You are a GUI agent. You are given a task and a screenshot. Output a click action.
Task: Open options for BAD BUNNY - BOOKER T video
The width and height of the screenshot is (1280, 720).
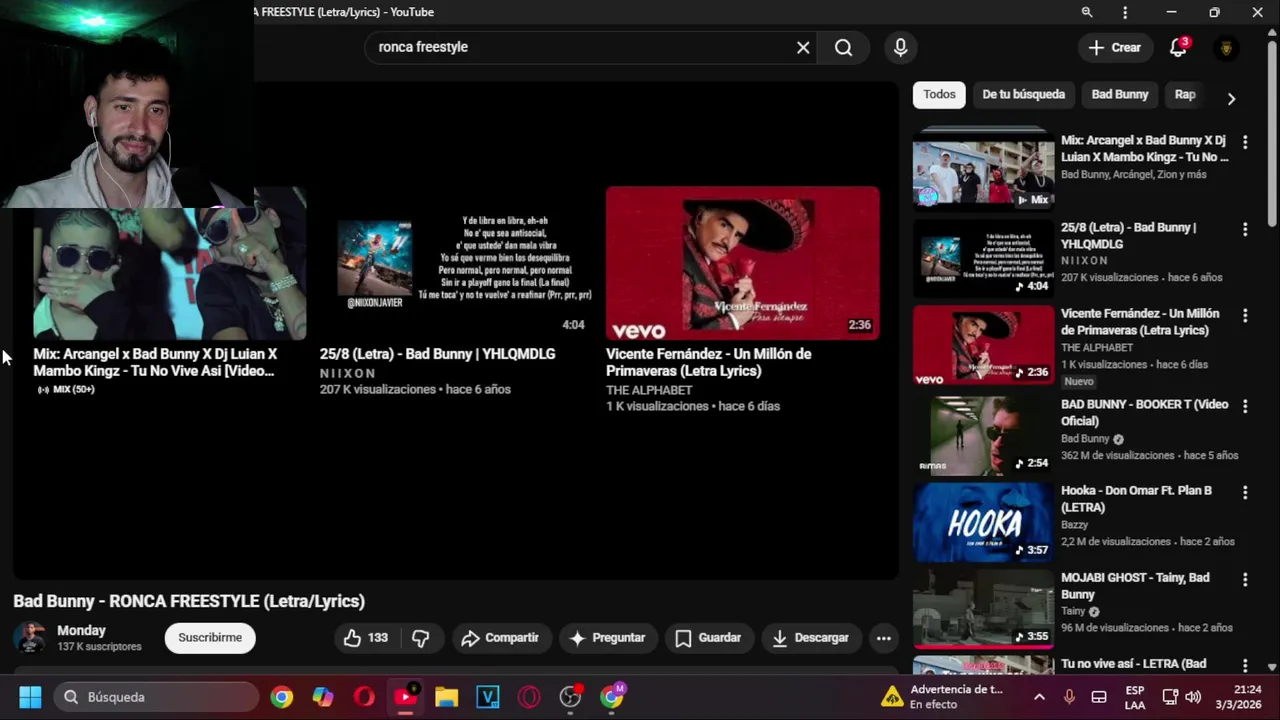pos(1245,406)
